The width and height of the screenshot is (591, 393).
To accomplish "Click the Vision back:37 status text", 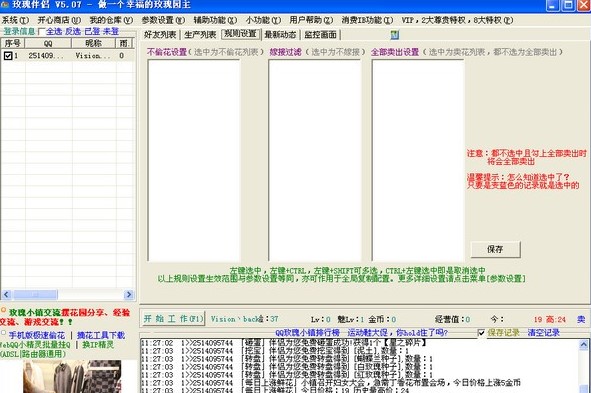I will pos(244,319).
